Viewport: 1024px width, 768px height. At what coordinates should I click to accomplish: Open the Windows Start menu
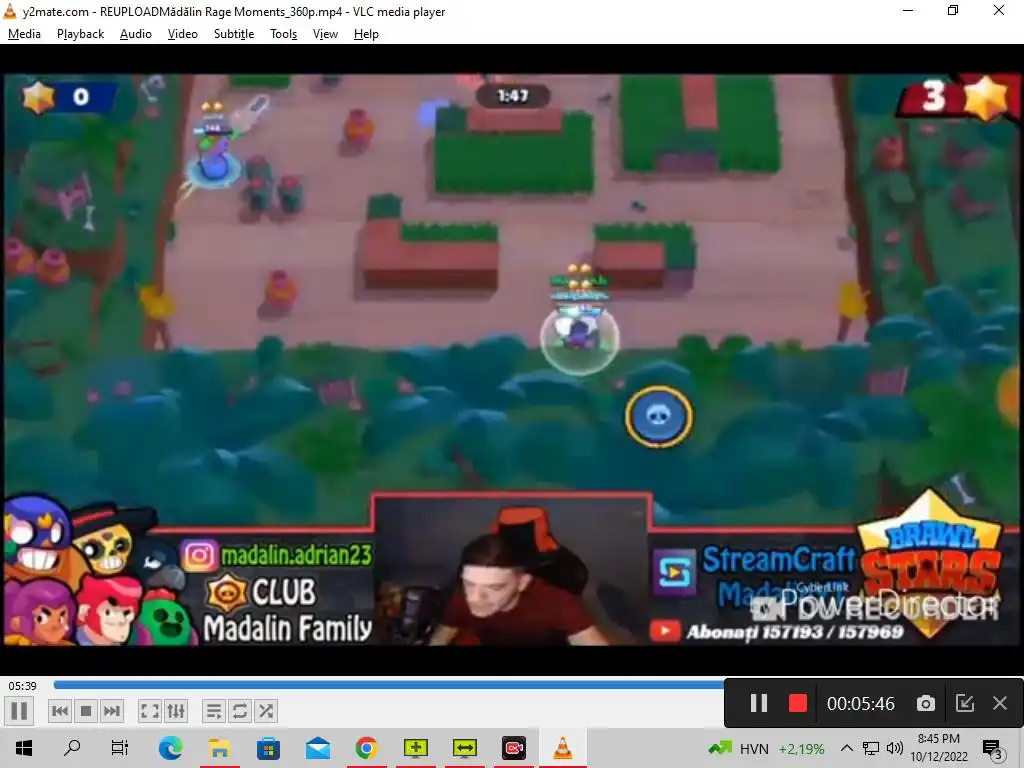tap(24, 748)
